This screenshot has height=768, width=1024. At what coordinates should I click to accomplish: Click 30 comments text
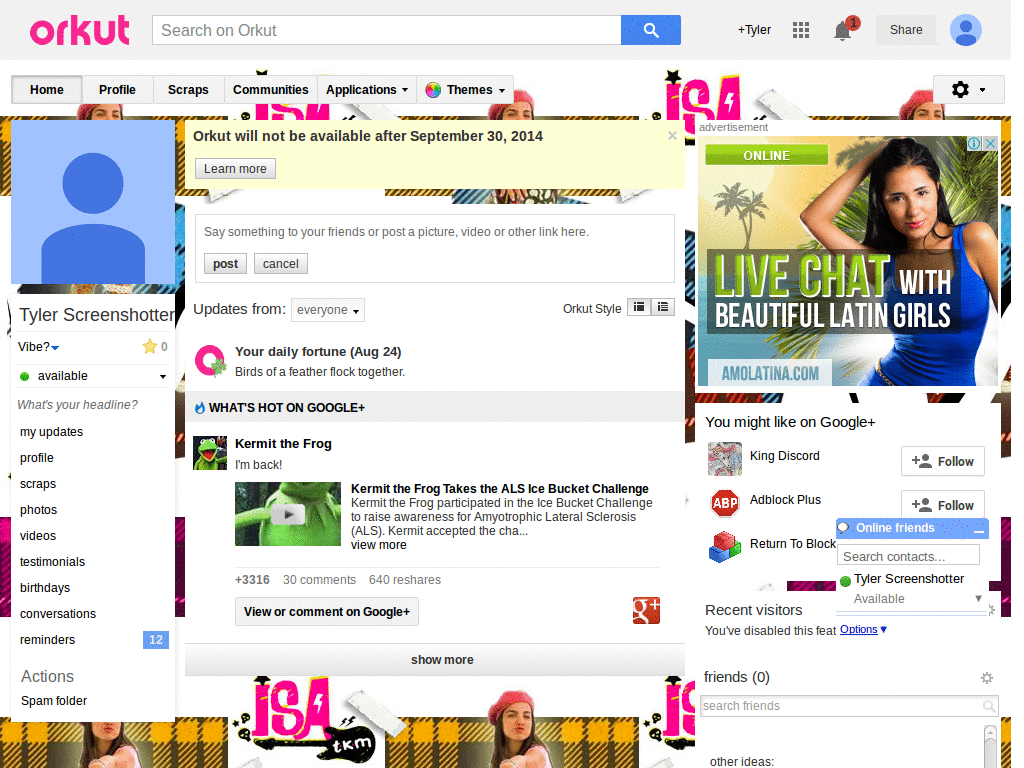pyautogui.click(x=319, y=580)
